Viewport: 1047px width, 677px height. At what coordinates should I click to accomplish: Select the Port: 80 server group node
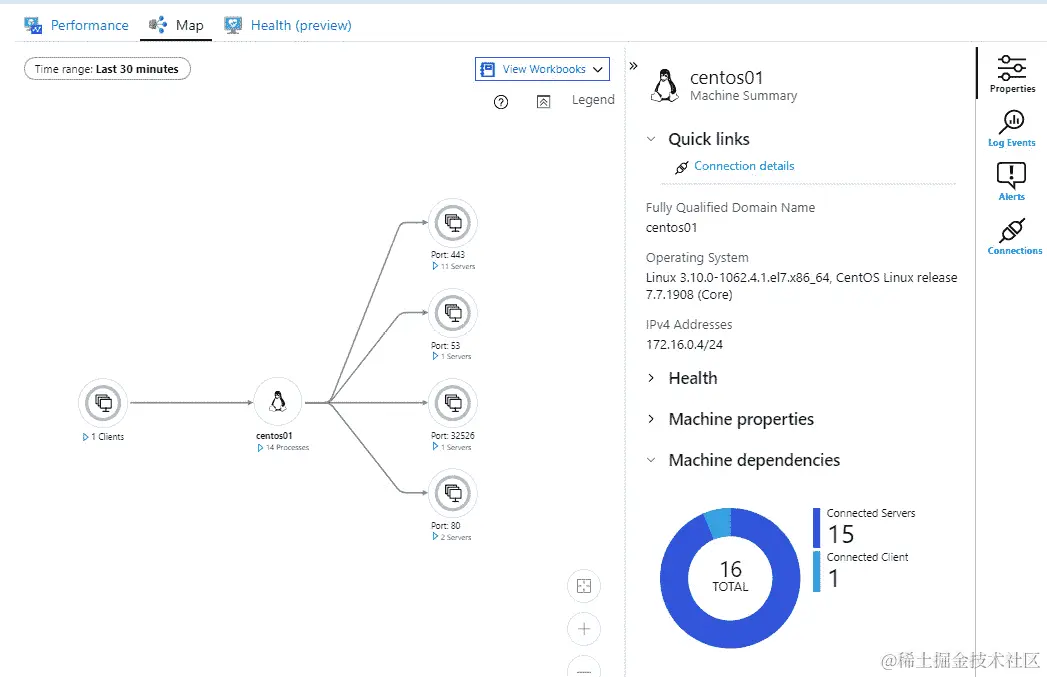coord(453,493)
